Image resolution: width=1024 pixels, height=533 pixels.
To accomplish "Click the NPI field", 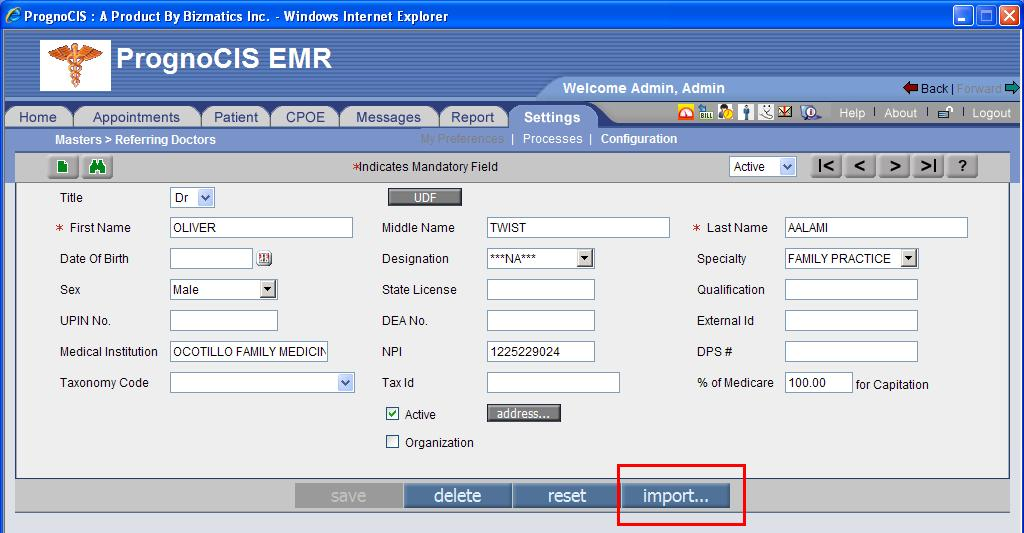I will pos(541,351).
